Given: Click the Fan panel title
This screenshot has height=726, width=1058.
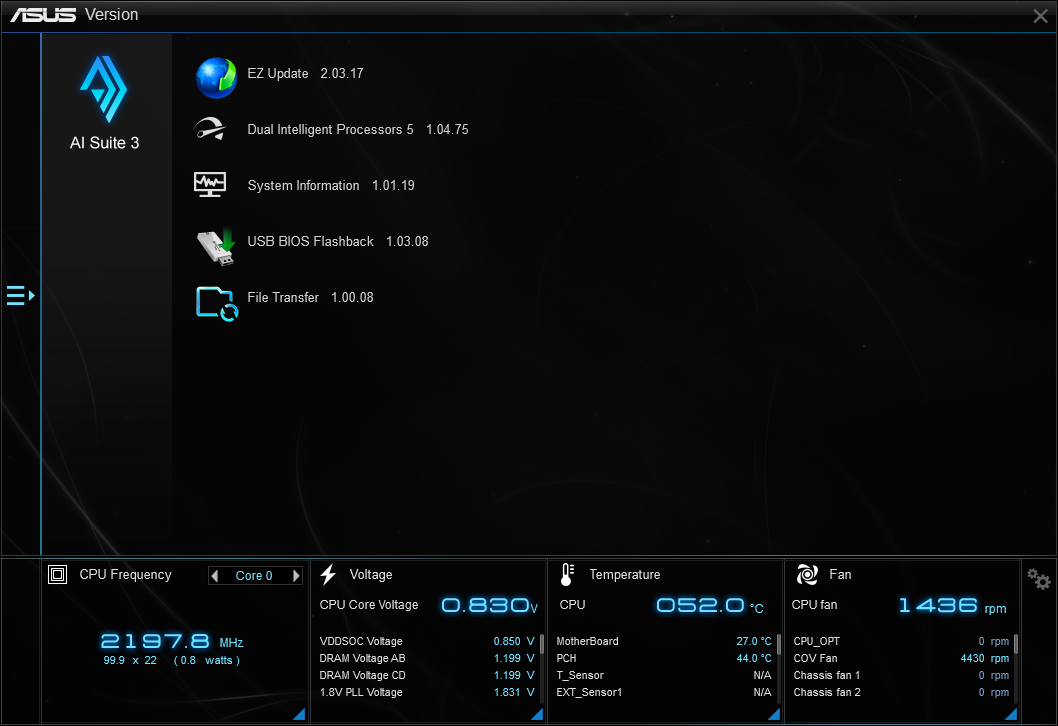Looking at the screenshot, I should pos(840,574).
